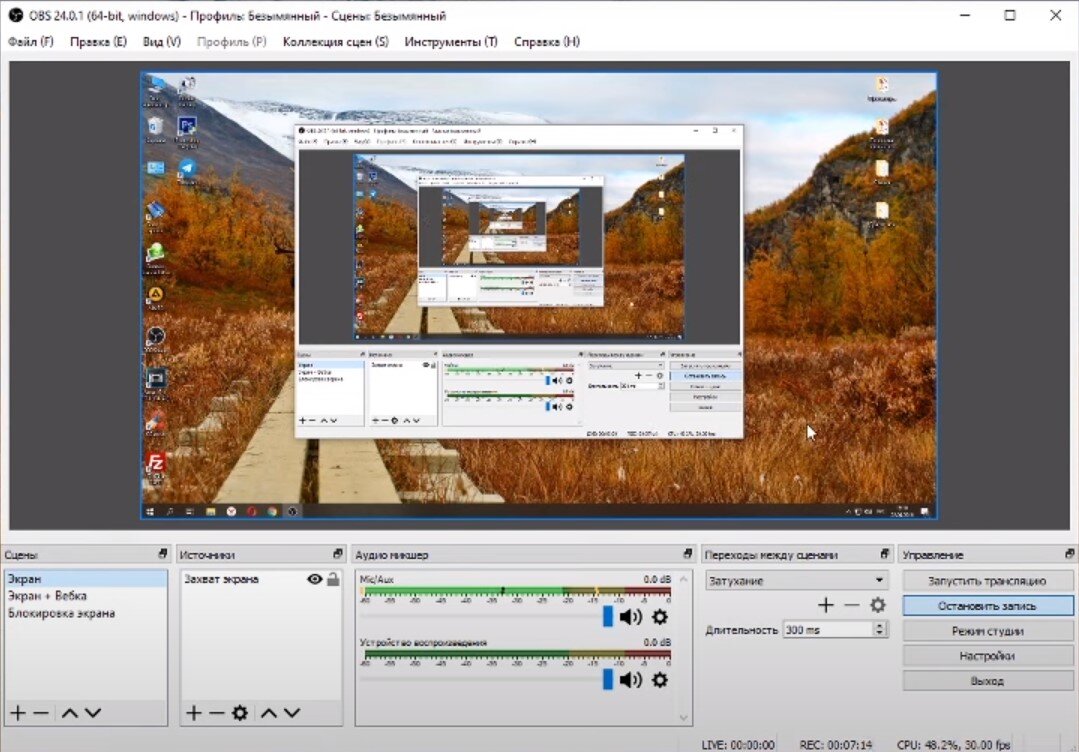Screen dimensions: 1079x752
Task: Remove scene transition with minus
Action: pyautogui.click(x=851, y=605)
